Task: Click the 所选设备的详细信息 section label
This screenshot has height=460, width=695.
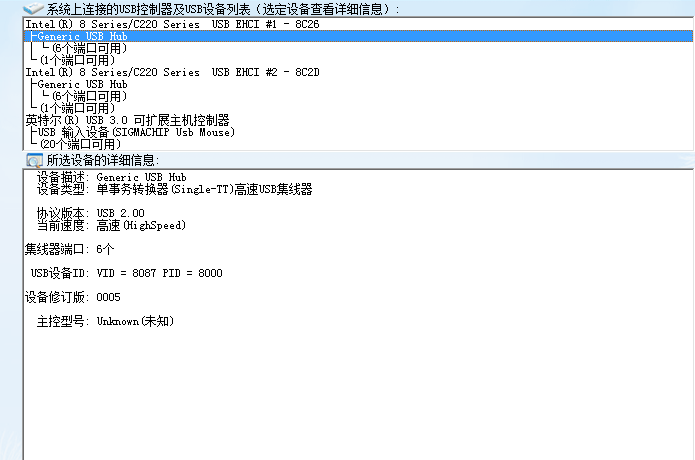Action: tap(103, 160)
